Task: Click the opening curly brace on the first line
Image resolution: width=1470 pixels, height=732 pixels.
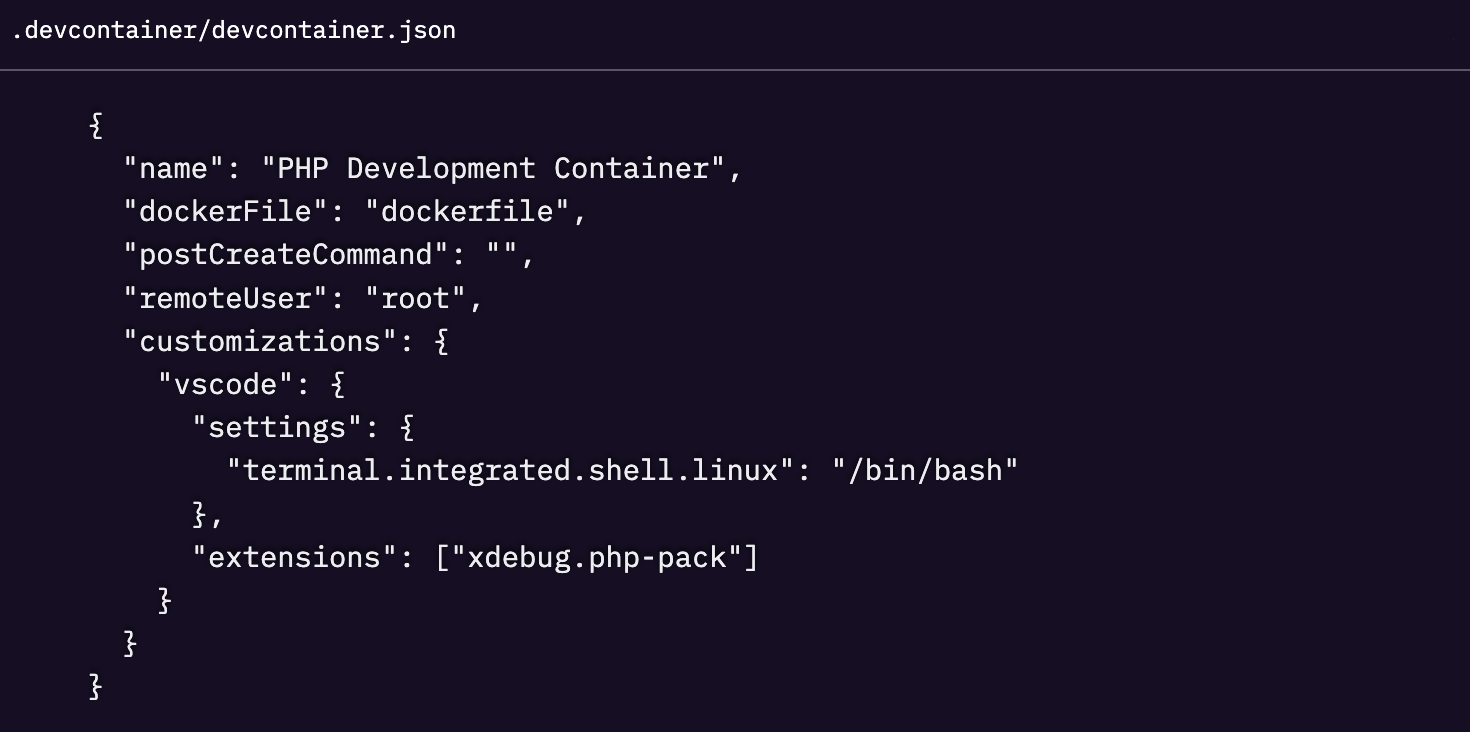Action: click(96, 125)
